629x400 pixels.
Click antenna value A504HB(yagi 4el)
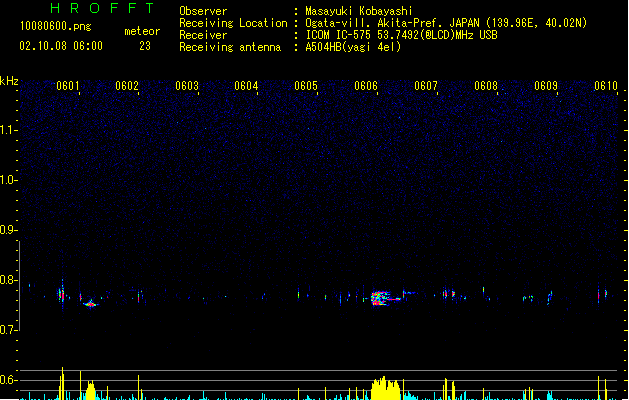point(353,47)
